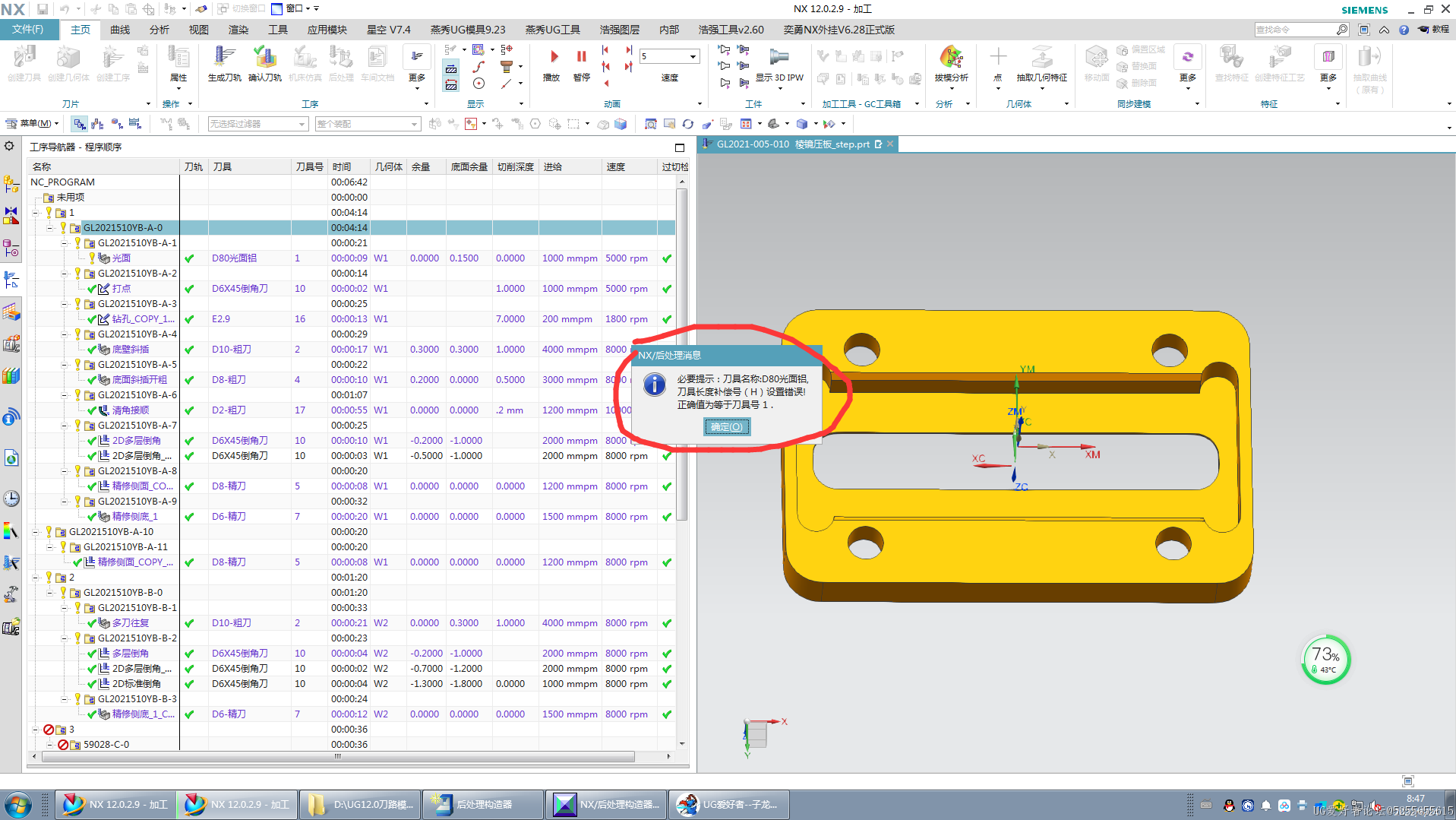Toggle Geometry View button

click(x=116, y=124)
